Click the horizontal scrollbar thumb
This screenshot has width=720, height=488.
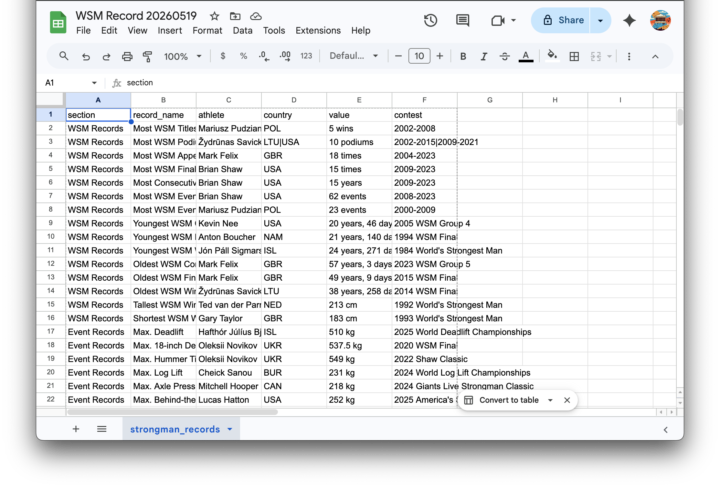[172, 412]
